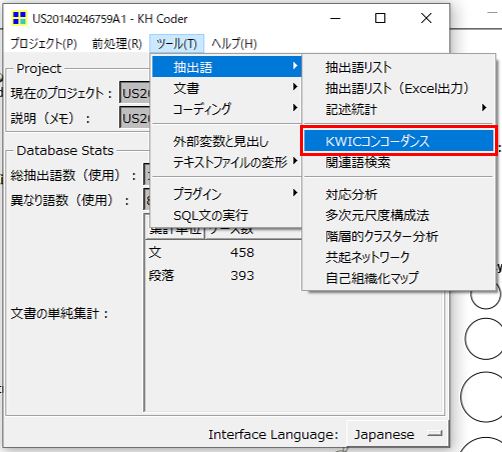Expand the コーディング submenu
This screenshot has width=502, height=452.
pos(227,109)
